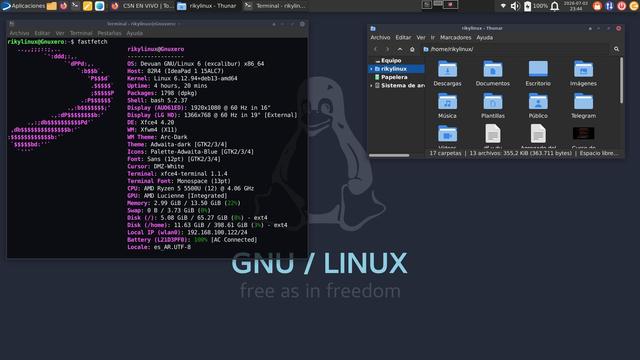Open the red package updater tray icon

[x=597, y=6]
